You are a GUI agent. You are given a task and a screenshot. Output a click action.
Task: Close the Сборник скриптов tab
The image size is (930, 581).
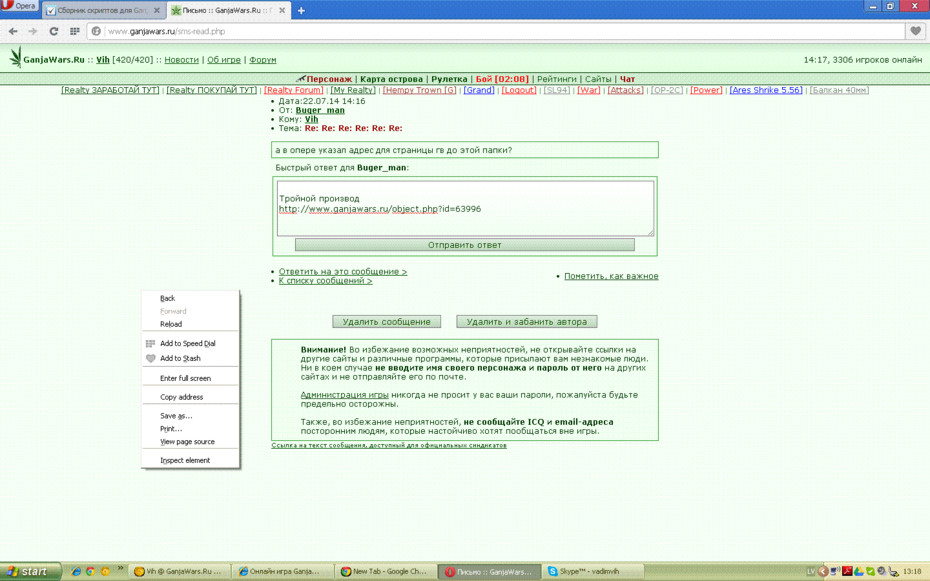click(x=157, y=10)
